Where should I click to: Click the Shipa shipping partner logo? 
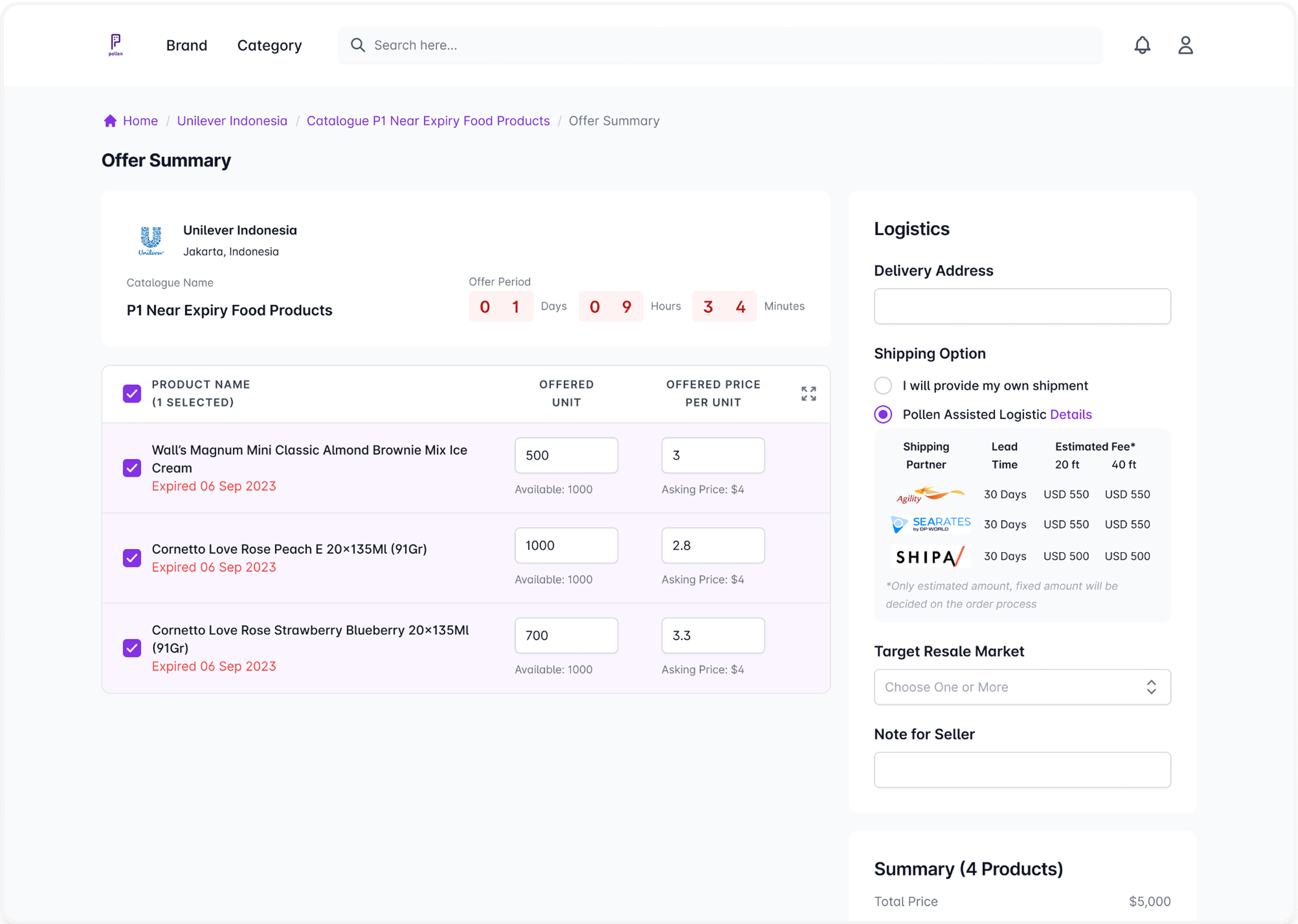pos(930,556)
